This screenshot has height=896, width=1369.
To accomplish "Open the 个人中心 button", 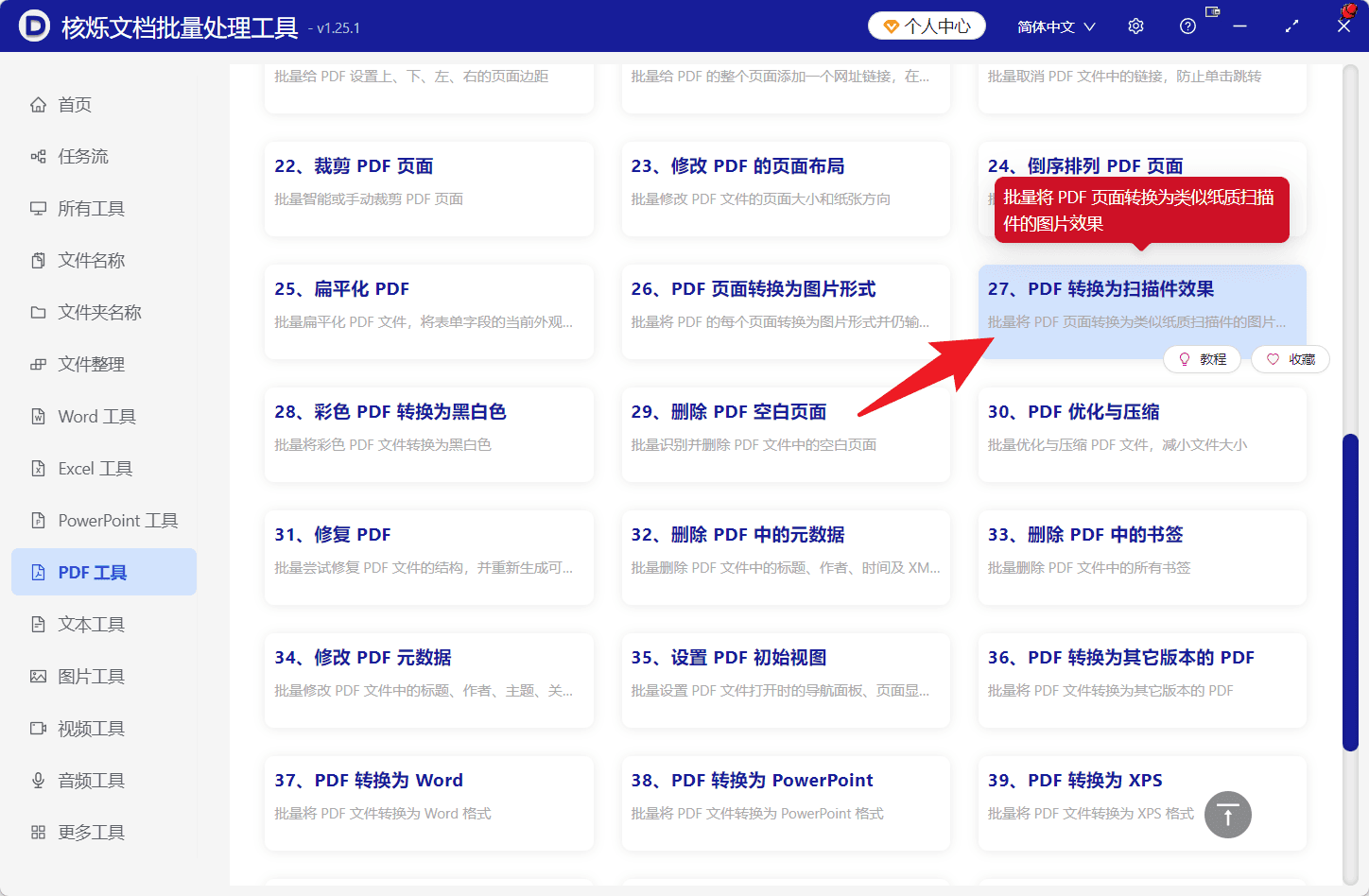I will pyautogui.click(x=927, y=26).
